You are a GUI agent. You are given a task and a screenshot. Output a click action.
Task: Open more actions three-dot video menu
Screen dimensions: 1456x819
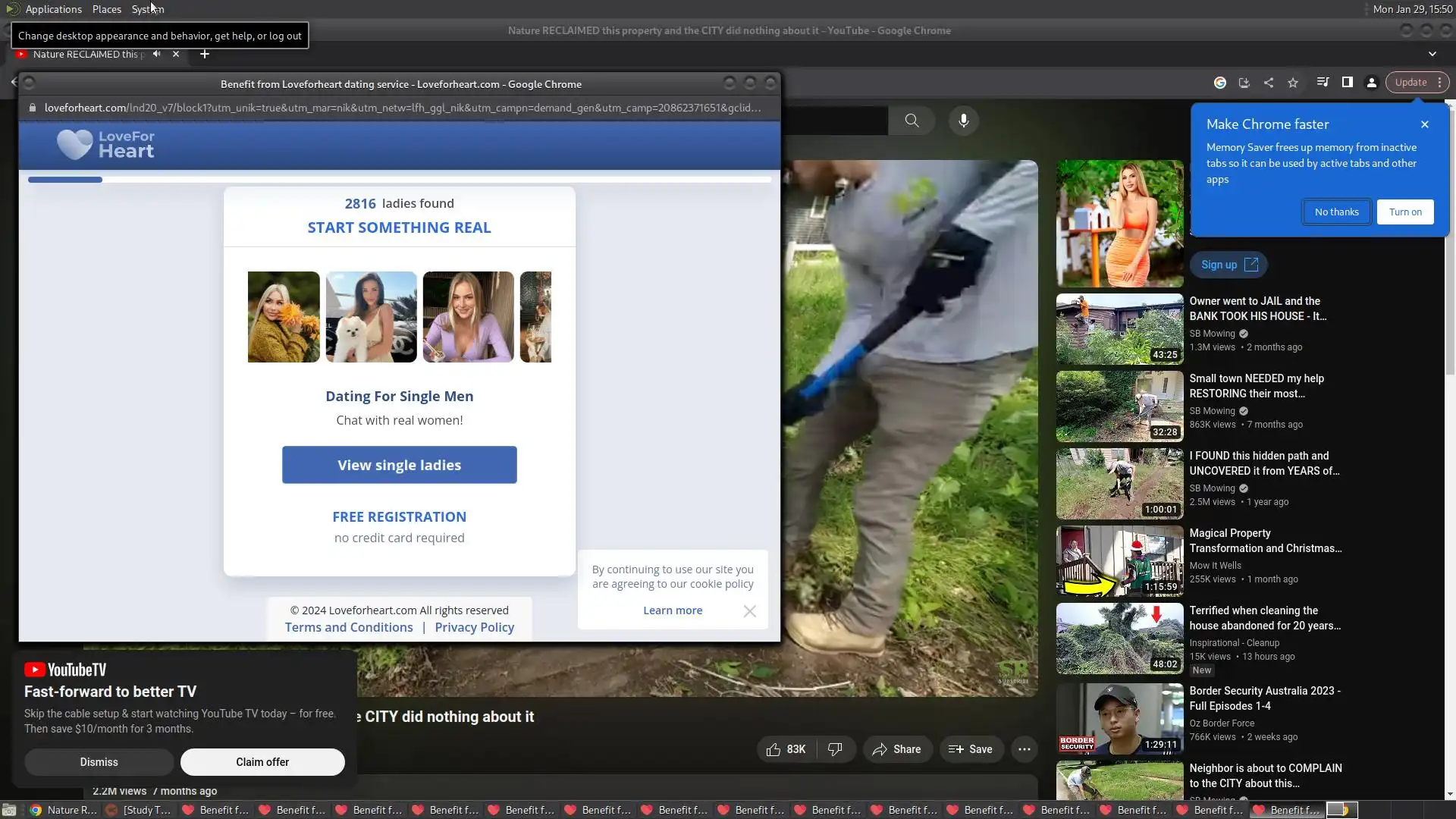pyautogui.click(x=1024, y=749)
